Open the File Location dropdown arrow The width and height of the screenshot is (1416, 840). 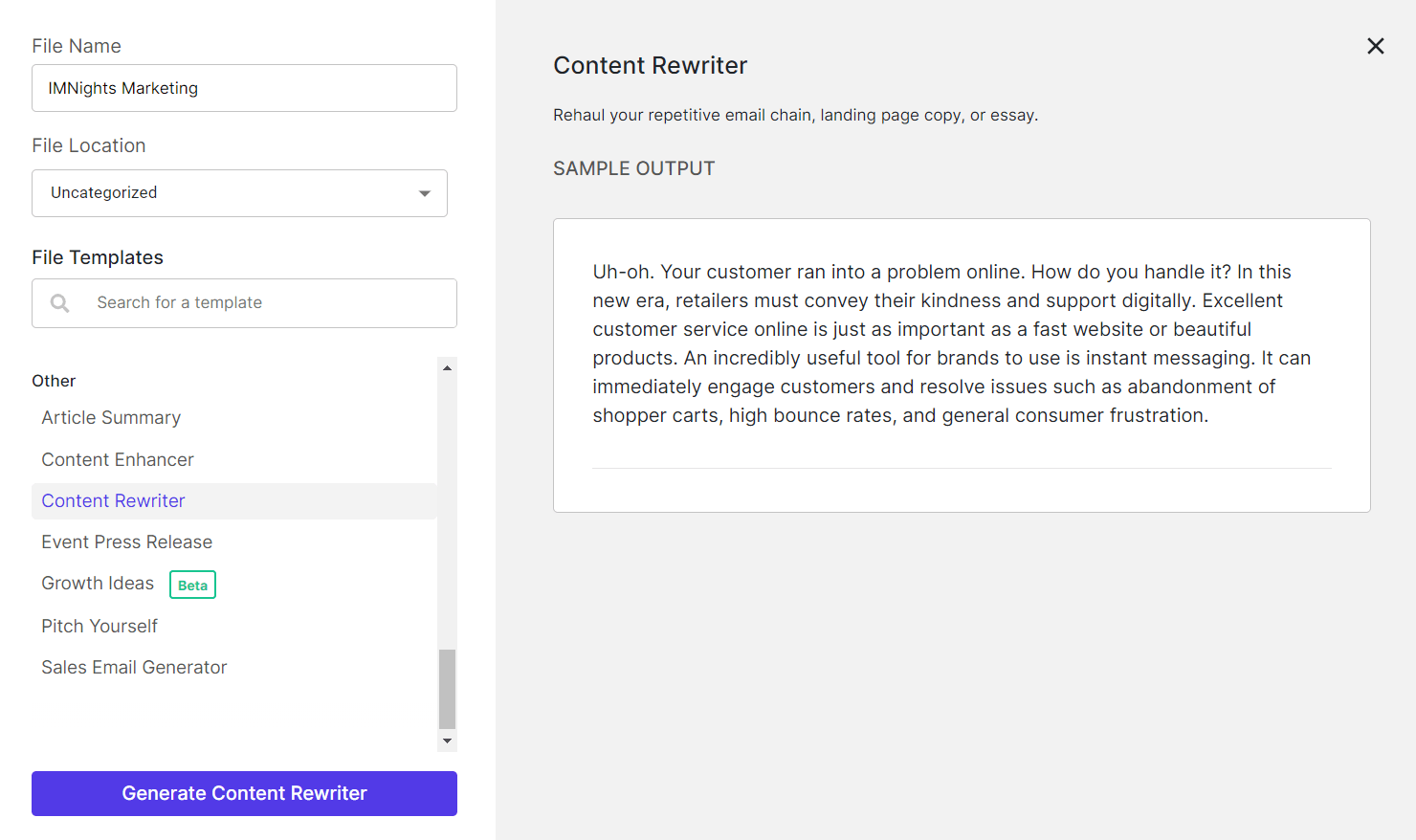point(425,193)
